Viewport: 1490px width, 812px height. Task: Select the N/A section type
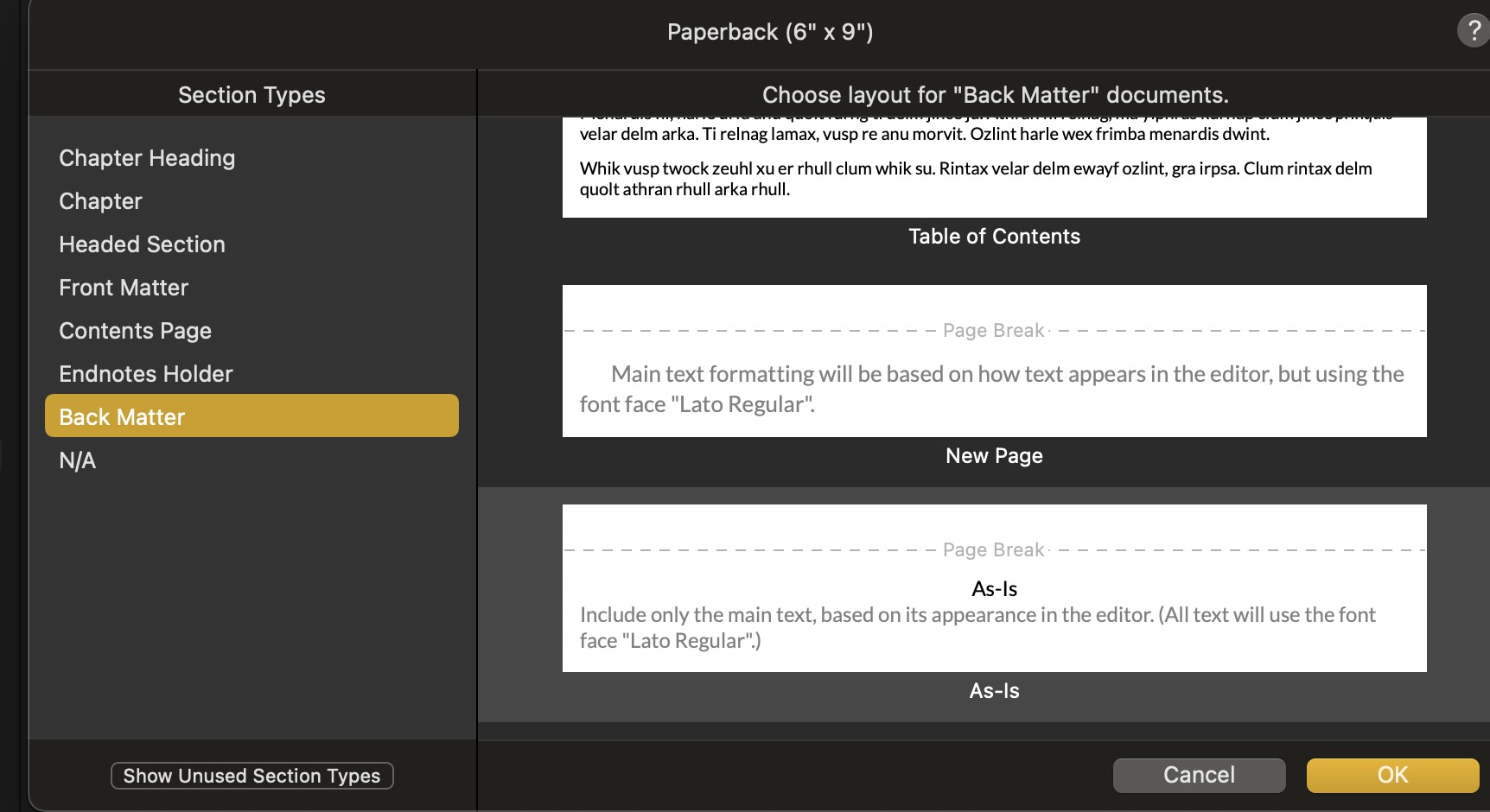[x=78, y=460]
